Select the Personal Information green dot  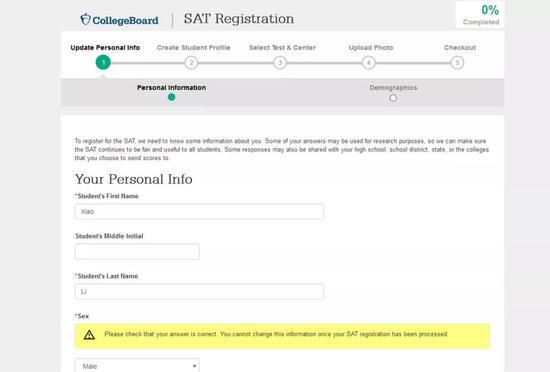coord(172,97)
